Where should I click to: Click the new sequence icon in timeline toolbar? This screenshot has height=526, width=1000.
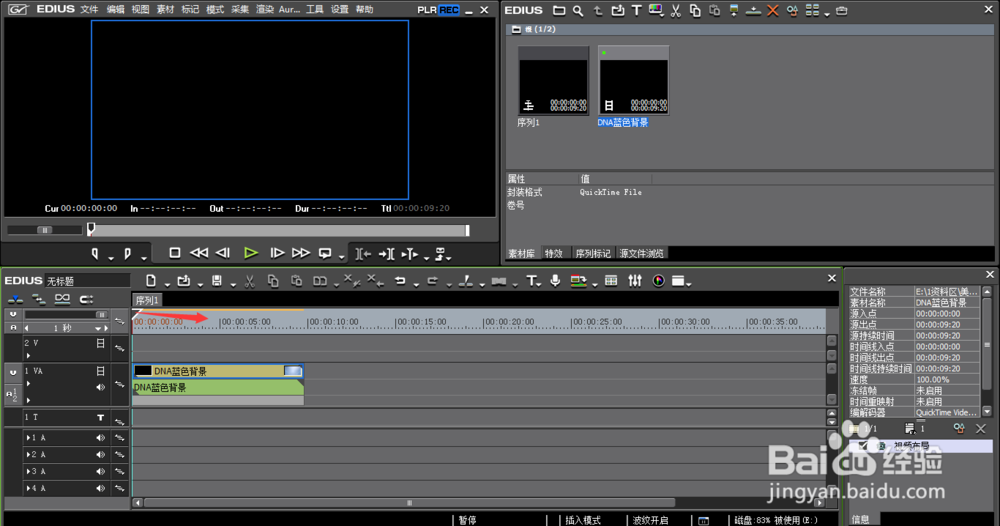point(151,281)
